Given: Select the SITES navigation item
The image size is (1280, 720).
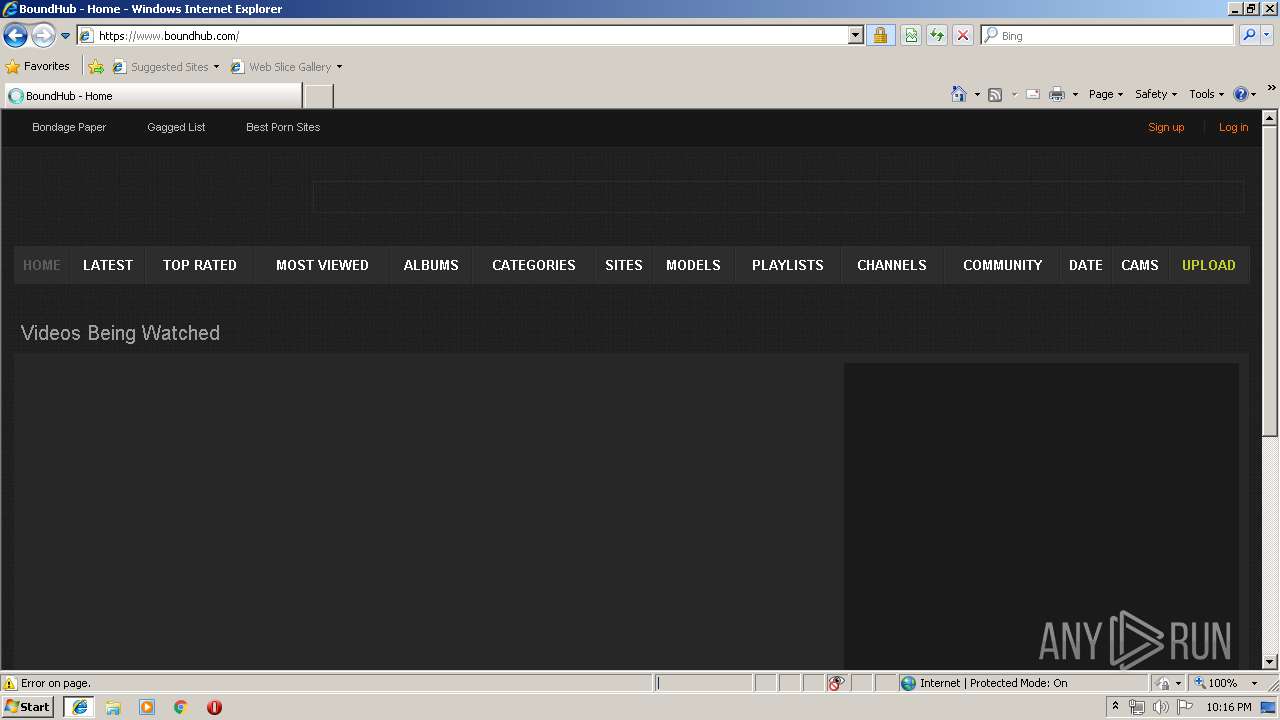Looking at the screenshot, I should click(x=624, y=265).
